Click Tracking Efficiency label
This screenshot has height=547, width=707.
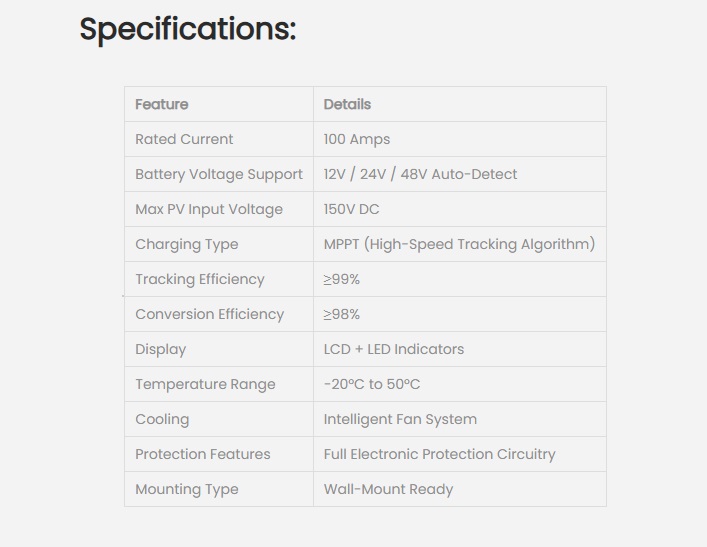pyautogui.click(x=200, y=279)
